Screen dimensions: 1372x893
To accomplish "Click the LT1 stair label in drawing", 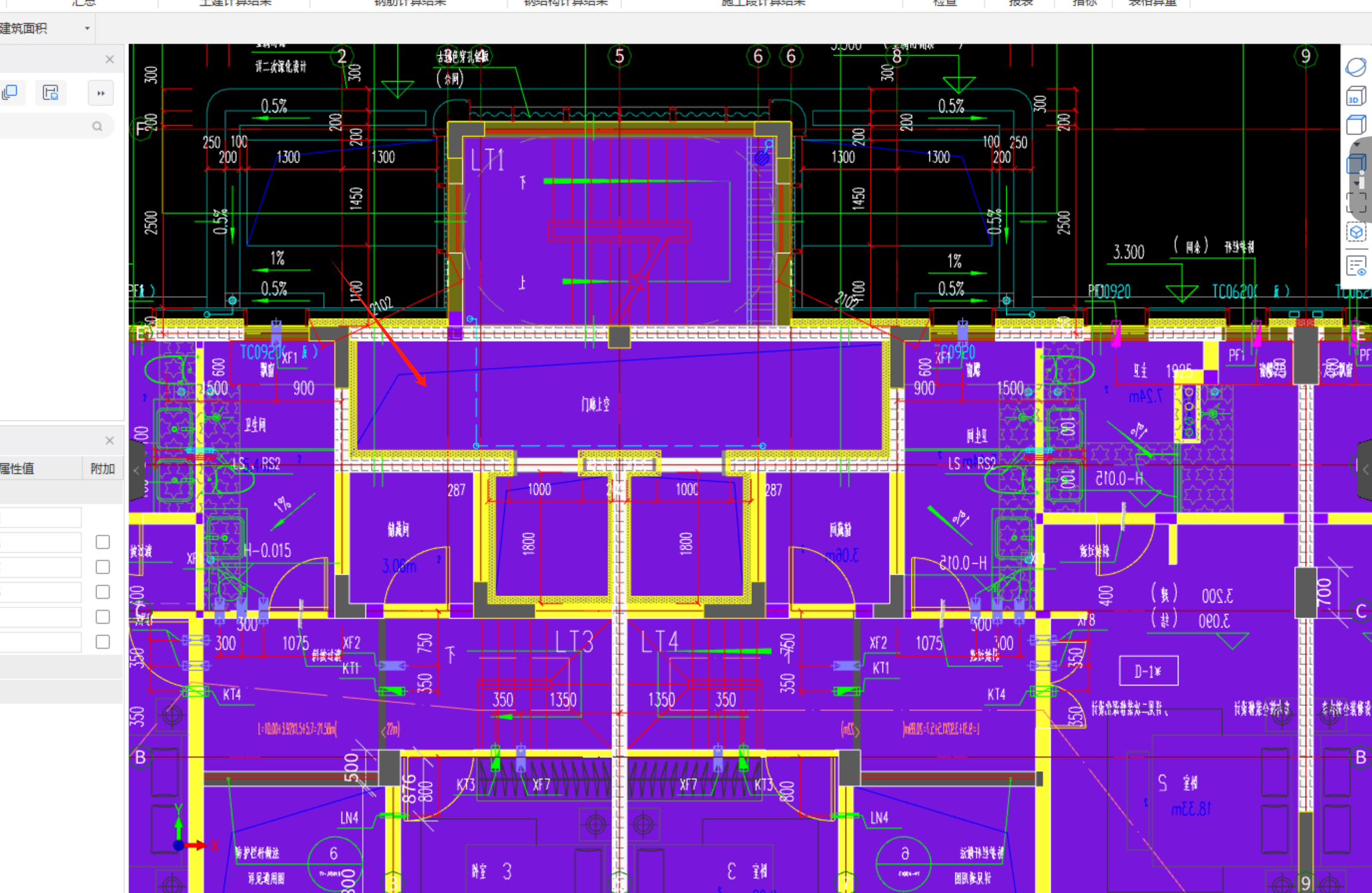I will point(487,160).
